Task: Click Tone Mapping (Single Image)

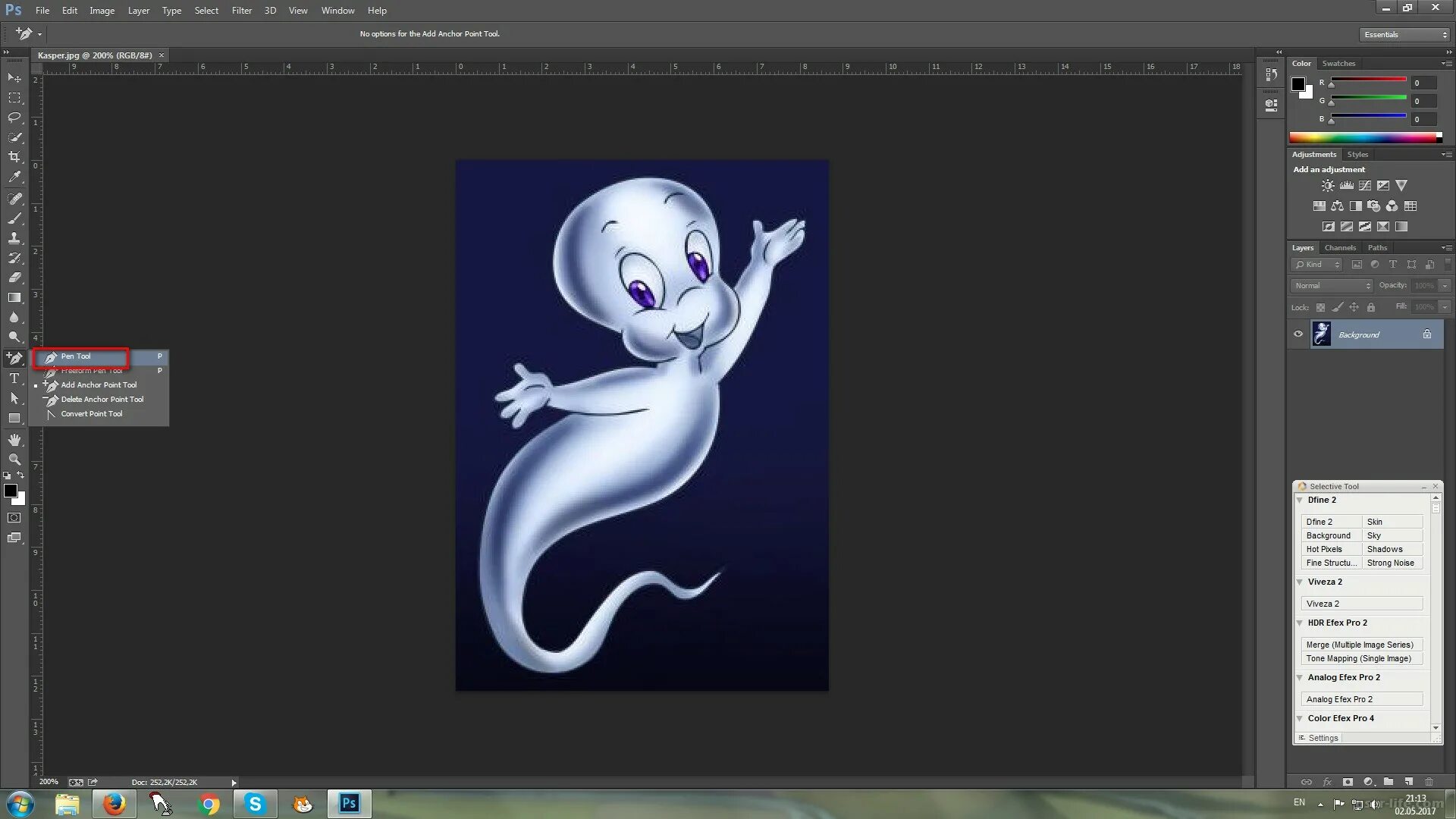Action: click(x=1362, y=658)
